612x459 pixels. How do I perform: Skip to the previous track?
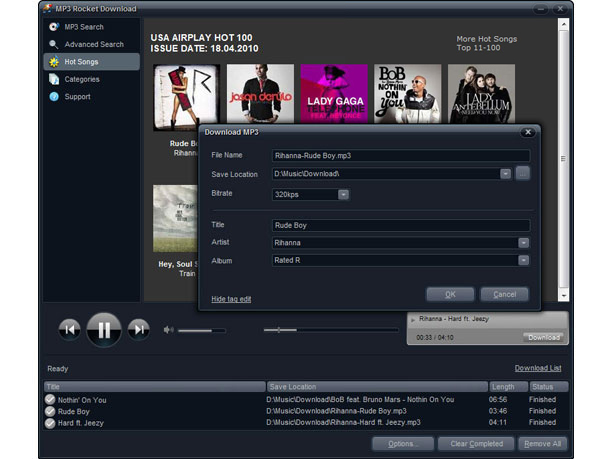click(69, 330)
